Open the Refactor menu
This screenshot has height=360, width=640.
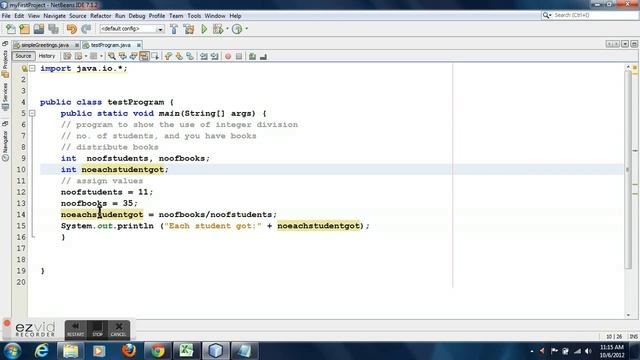click(100, 16)
